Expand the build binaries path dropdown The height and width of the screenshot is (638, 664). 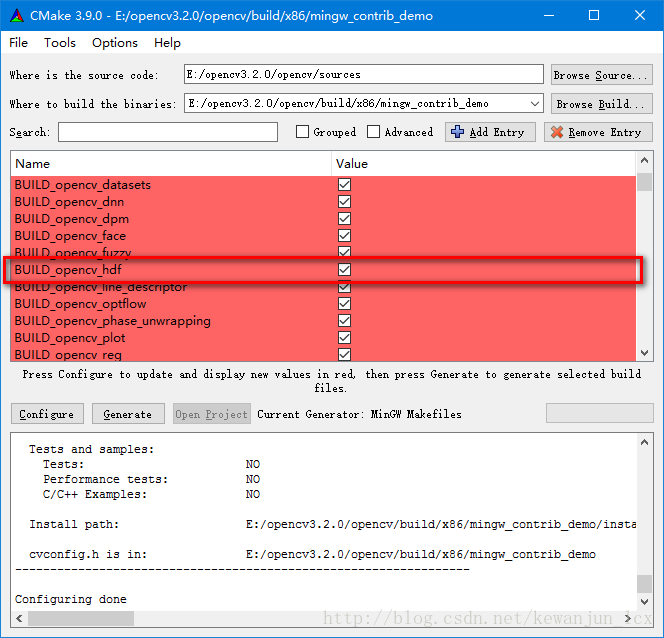(x=535, y=104)
